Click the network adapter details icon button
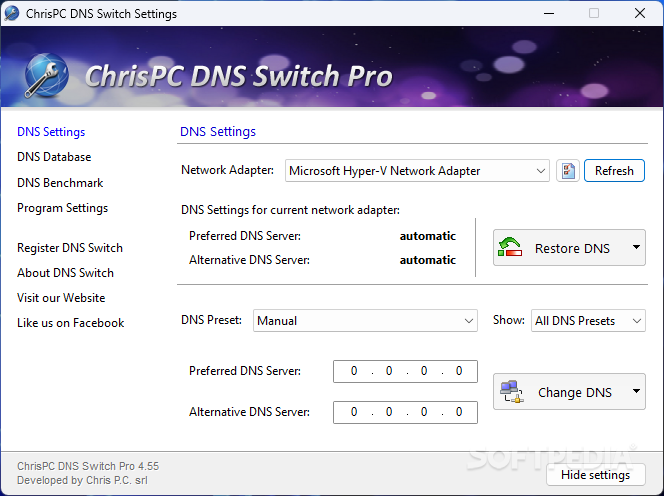The height and width of the screenshot is (496, 664). pos(567,171)
